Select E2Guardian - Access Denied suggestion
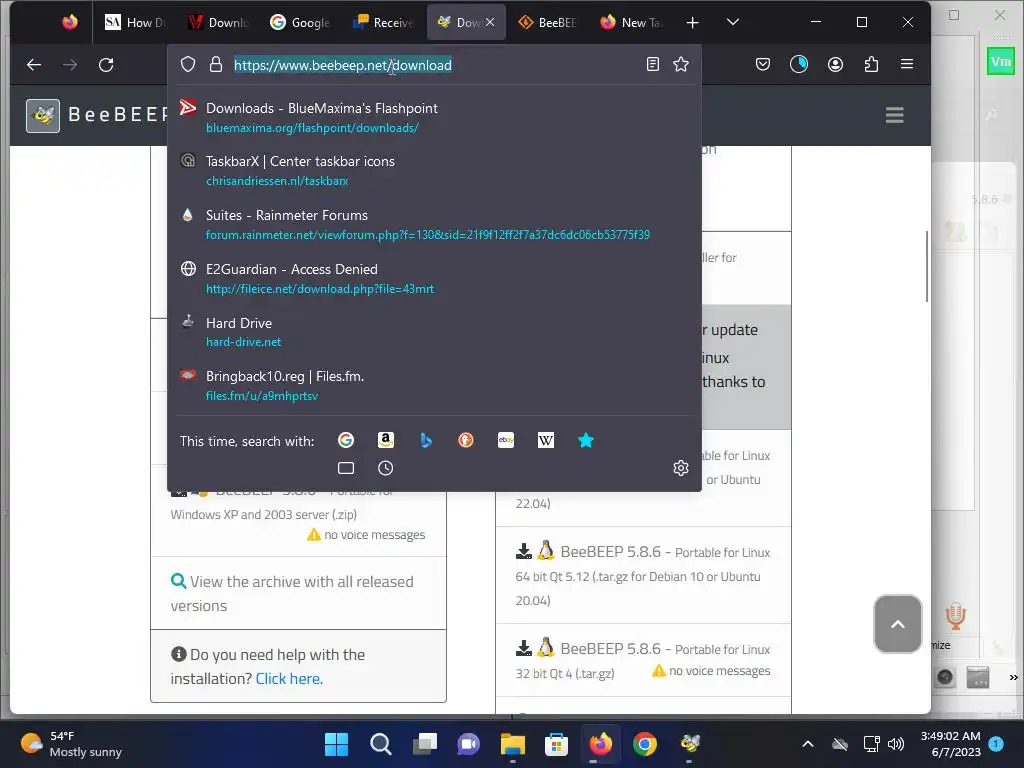The width and height of the screenshot is (1024, 768). 434,278
